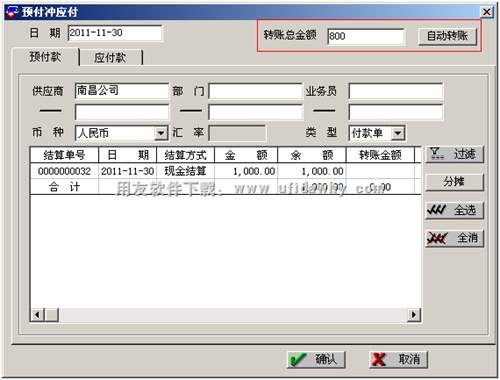Screen dimensions: 500x380
Task: Click the 分摊 button
Action: pyautogui.click(x=454, y=182)
